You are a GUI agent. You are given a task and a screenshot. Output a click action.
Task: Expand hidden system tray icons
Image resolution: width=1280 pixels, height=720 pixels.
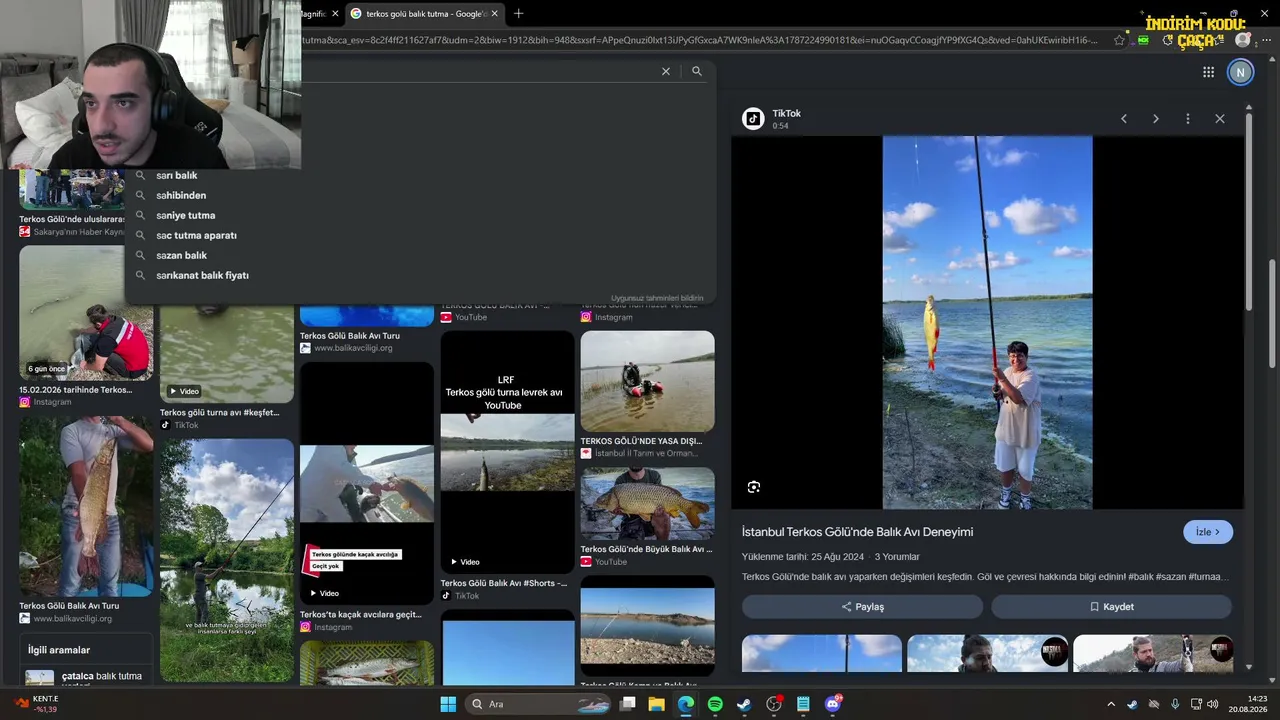pyautogui.click(x=1111, y=704)
